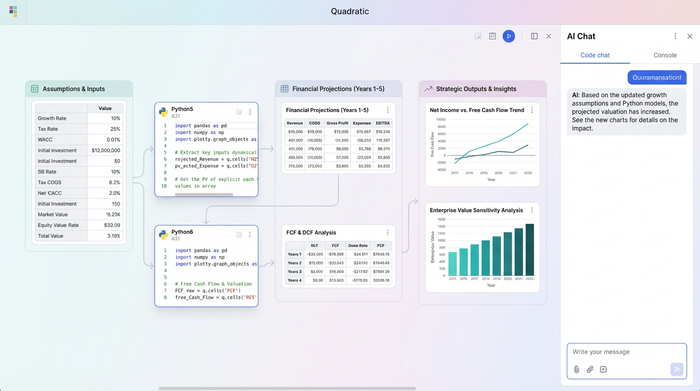Image resolution: width=700 pixels, height=391 pixels.
Task: Open the Python6 cell options menu
Action: tap(250, 235)
